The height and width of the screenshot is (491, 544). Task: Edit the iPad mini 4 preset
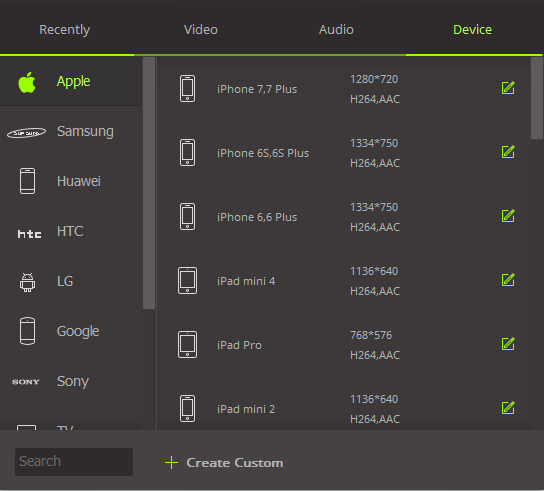(508, 280)
